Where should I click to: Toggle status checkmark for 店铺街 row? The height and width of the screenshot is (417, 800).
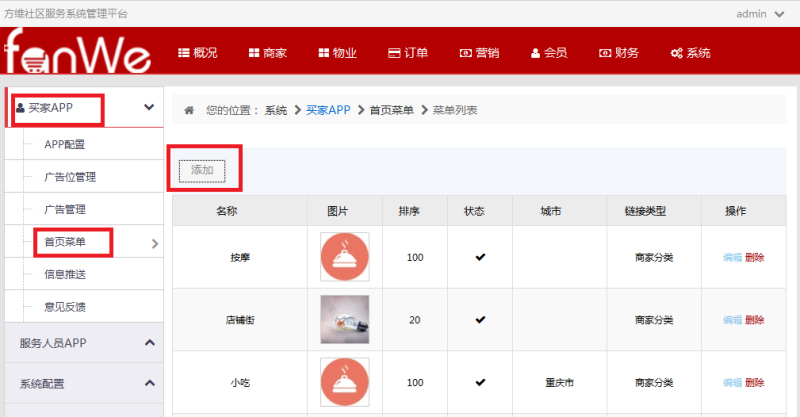(480, 320)
